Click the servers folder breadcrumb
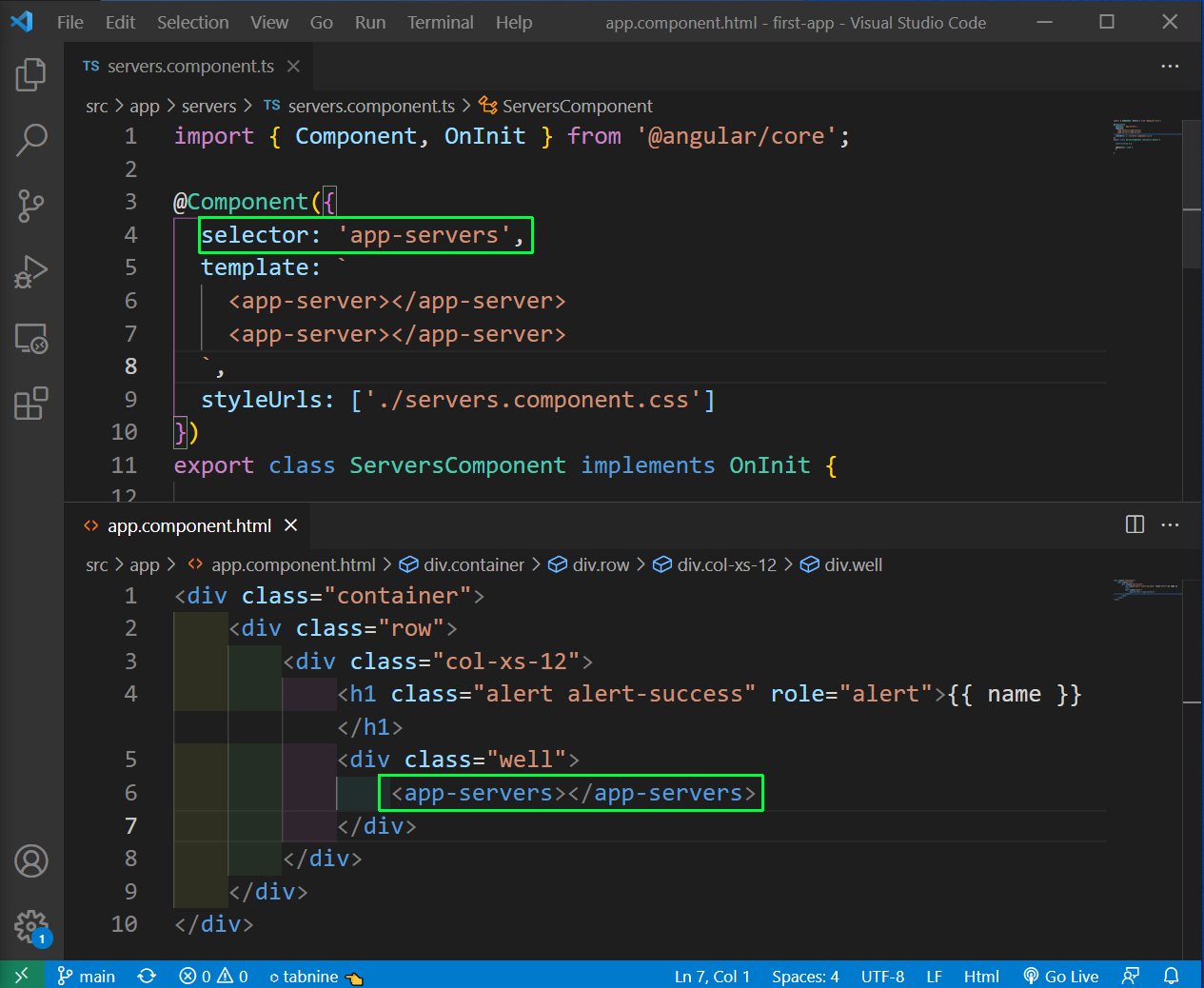1204x988 pixels. point(208,106)
